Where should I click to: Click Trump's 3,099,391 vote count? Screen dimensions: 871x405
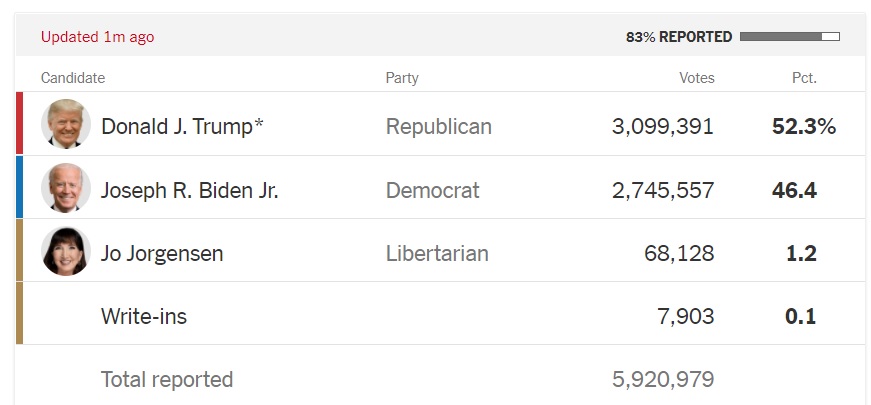click(x=663, y=127)
